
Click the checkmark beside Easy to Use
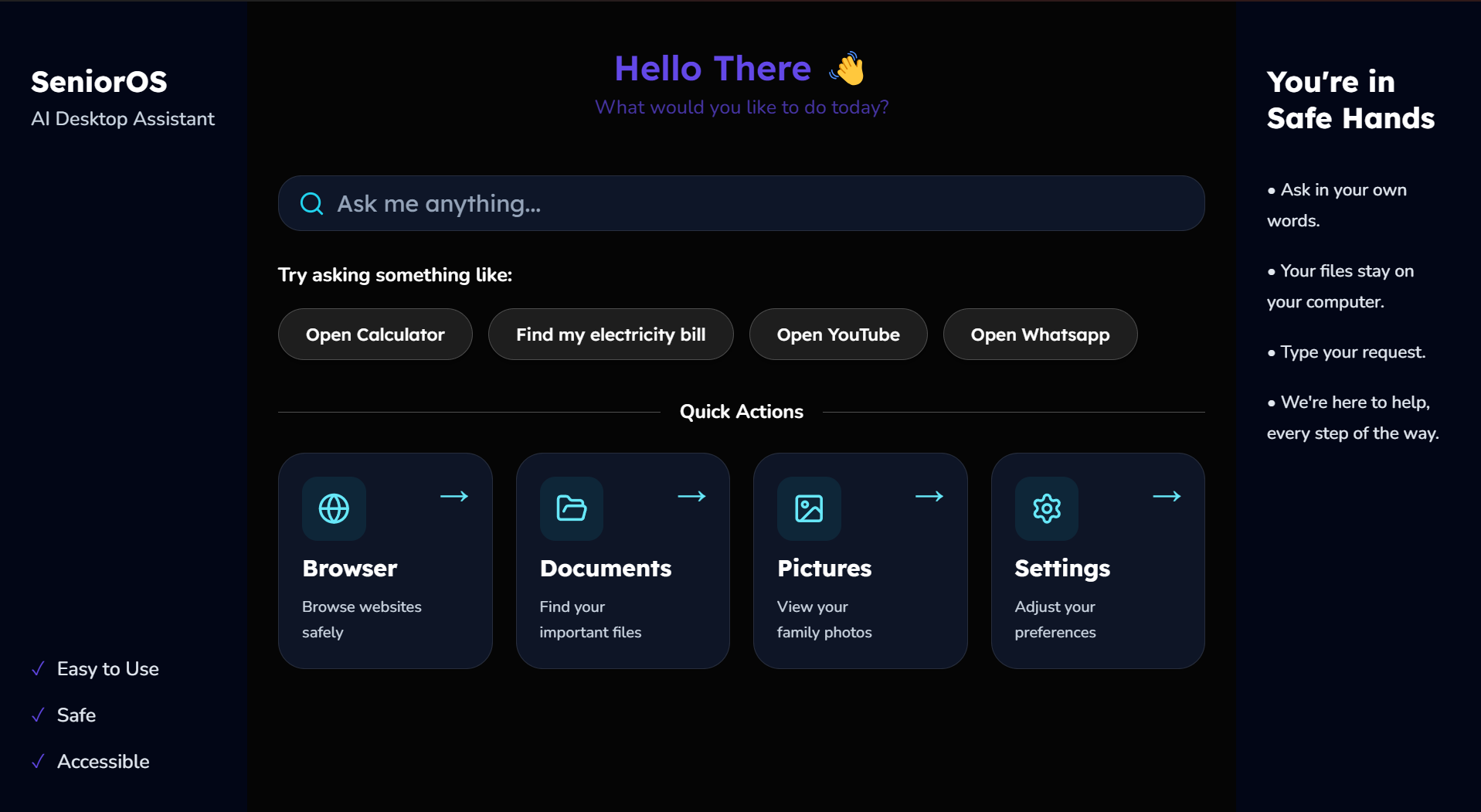point(38,669)
